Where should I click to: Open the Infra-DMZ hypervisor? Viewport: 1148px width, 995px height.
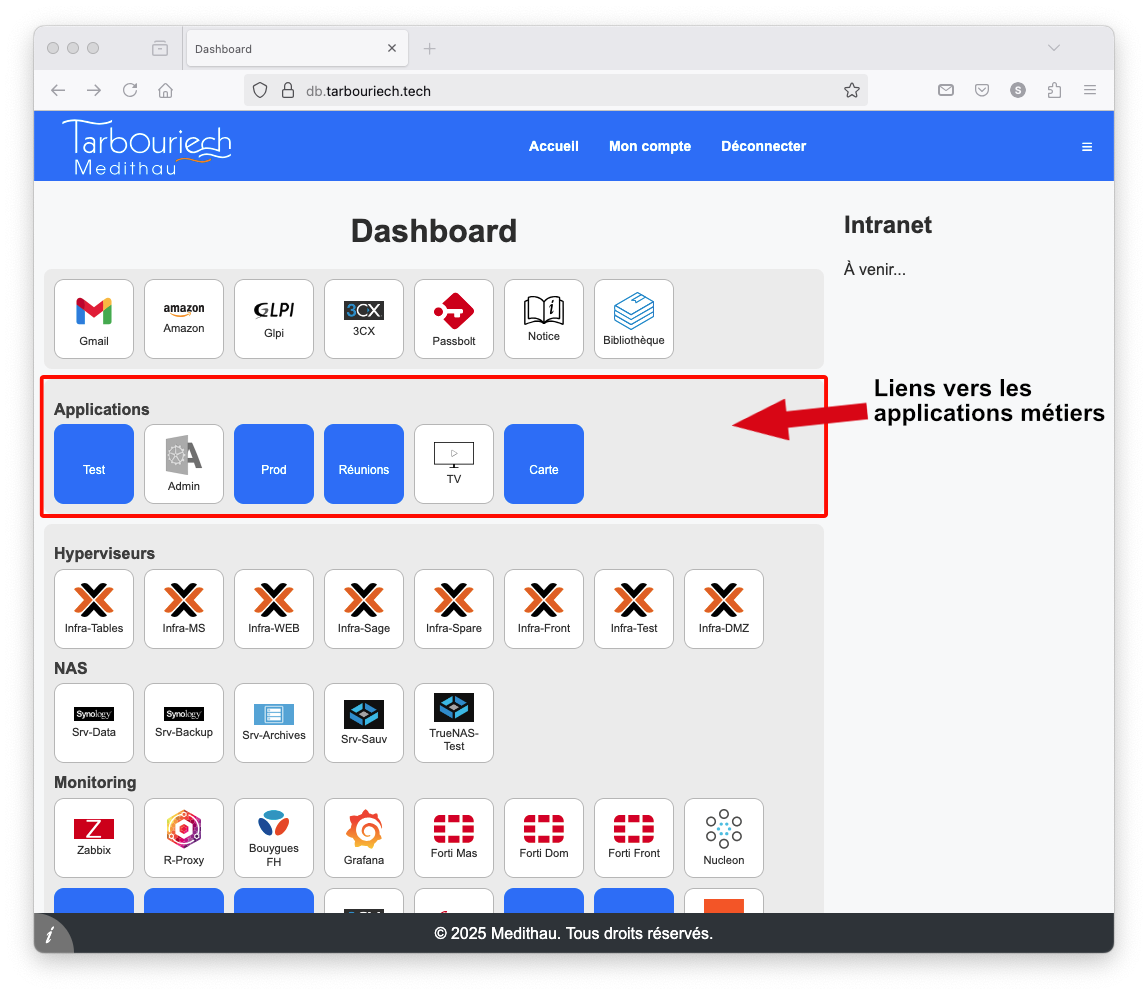pos(723,608)
